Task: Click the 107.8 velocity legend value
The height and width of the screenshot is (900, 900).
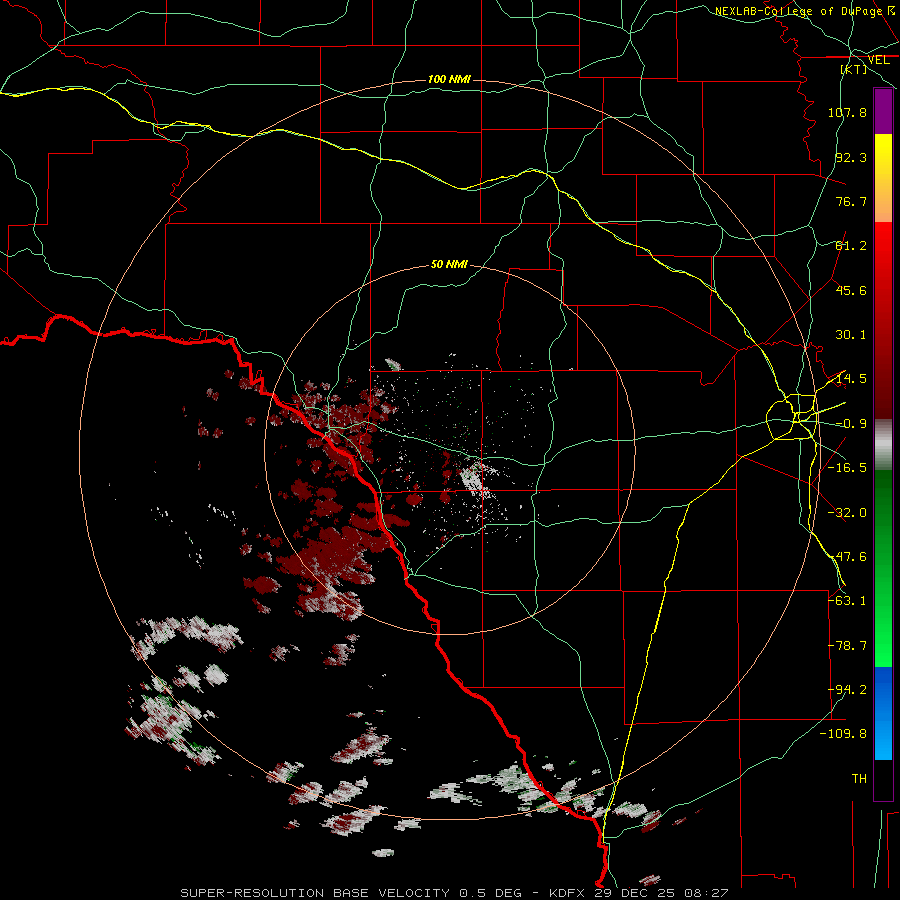Action: [847, 112]
